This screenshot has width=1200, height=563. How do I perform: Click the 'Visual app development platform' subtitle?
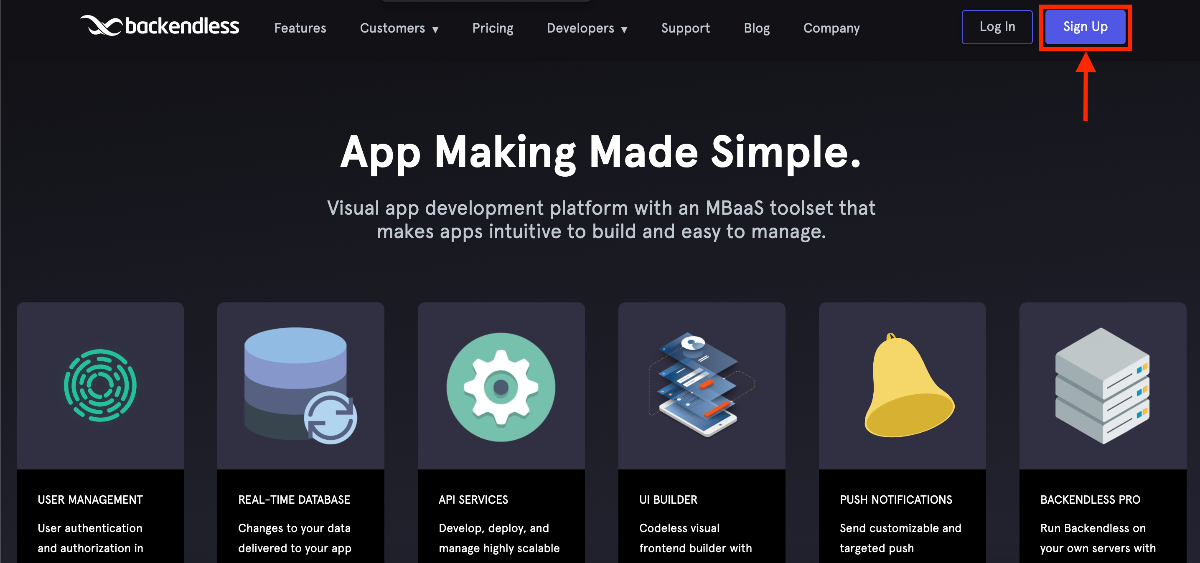tap(601, 220)
